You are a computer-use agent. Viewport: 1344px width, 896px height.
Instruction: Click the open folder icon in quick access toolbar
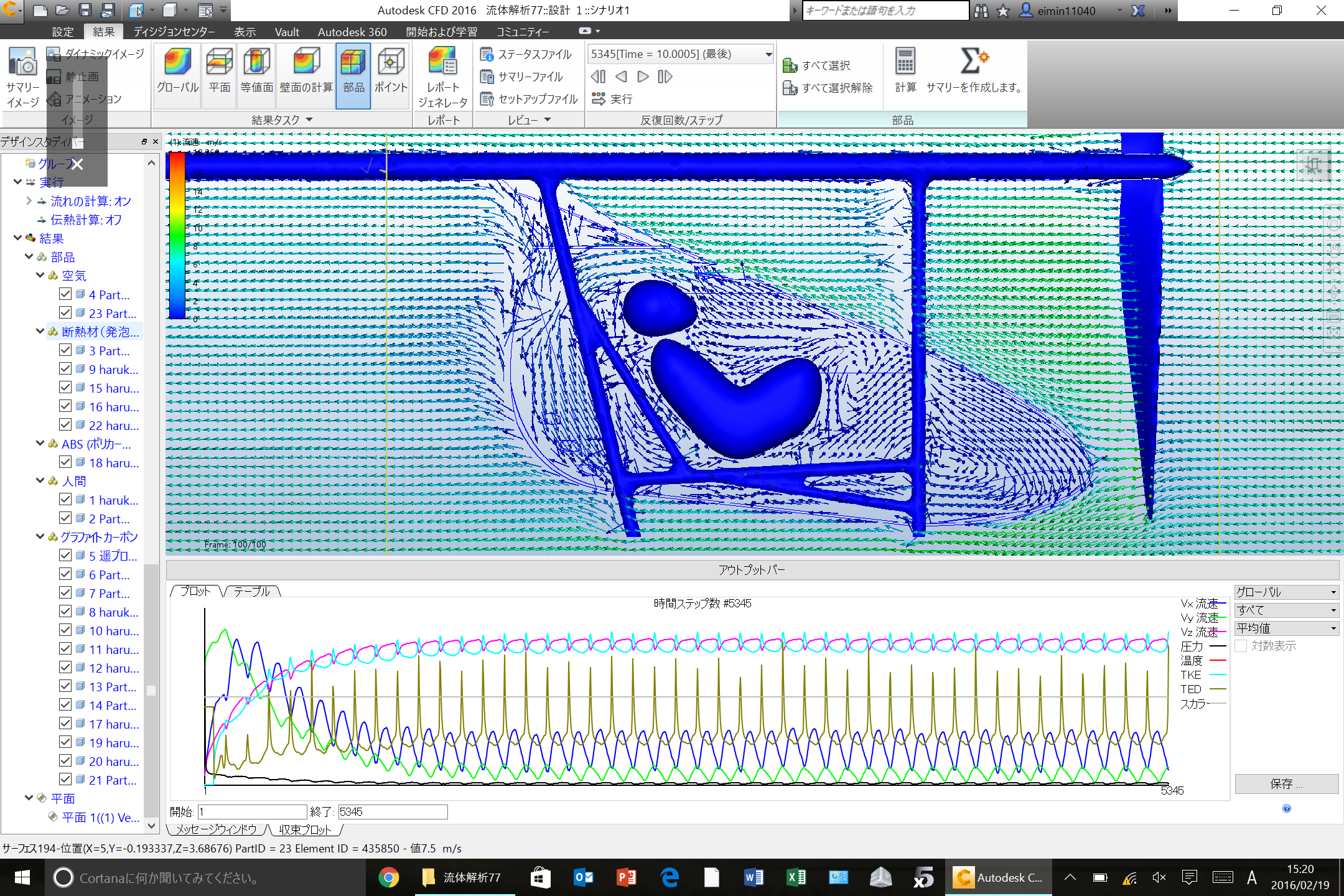click(x=62, y=10)
